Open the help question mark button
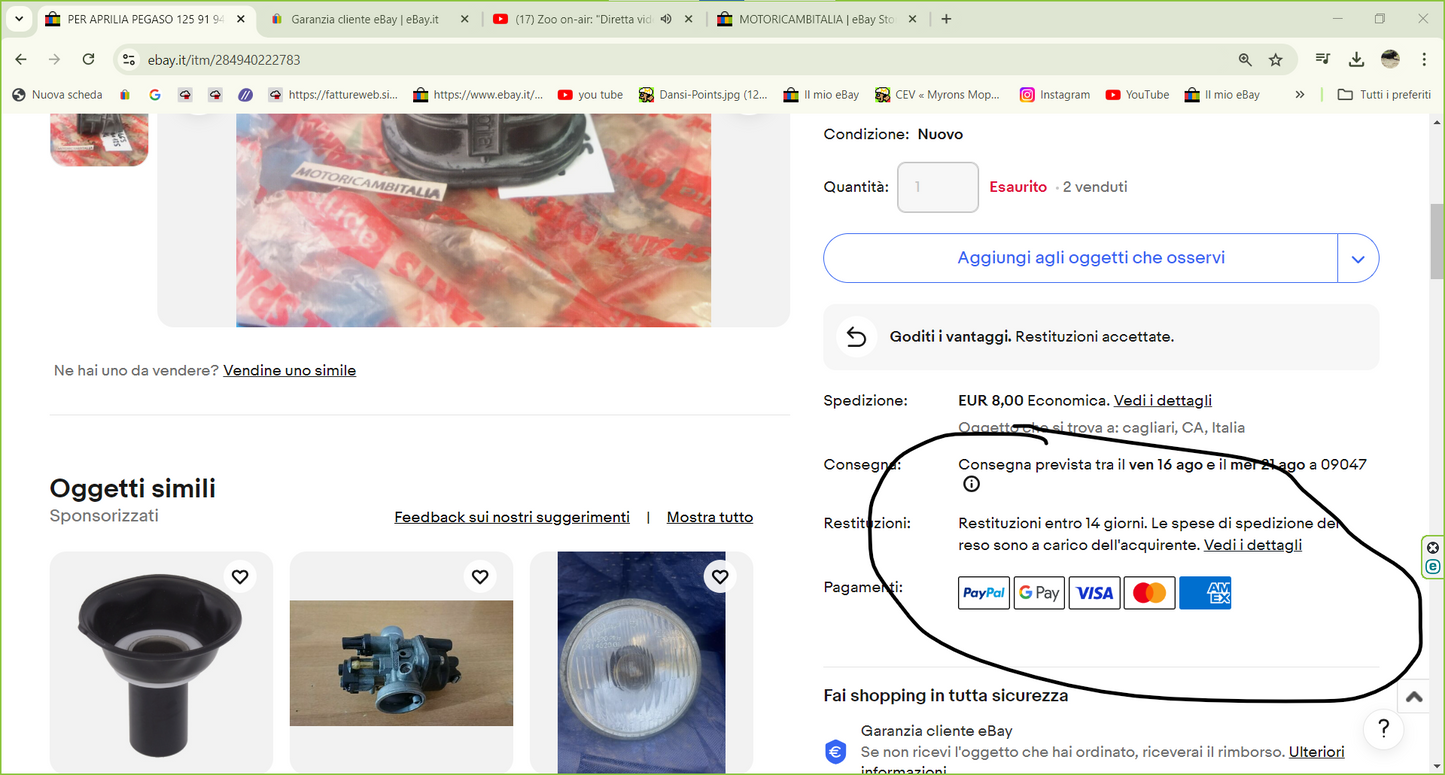Image resolution: width=1445 pixels, height=775 pixels. [1383, 727]
